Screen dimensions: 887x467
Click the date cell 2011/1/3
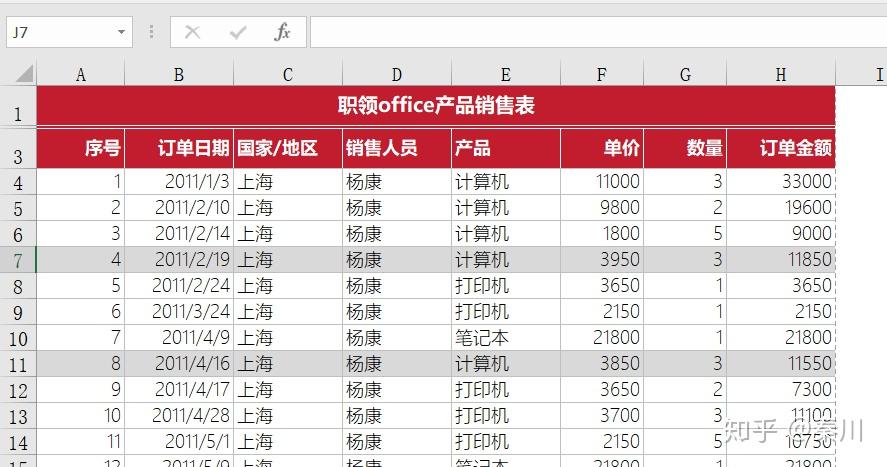tap(179, 181)
